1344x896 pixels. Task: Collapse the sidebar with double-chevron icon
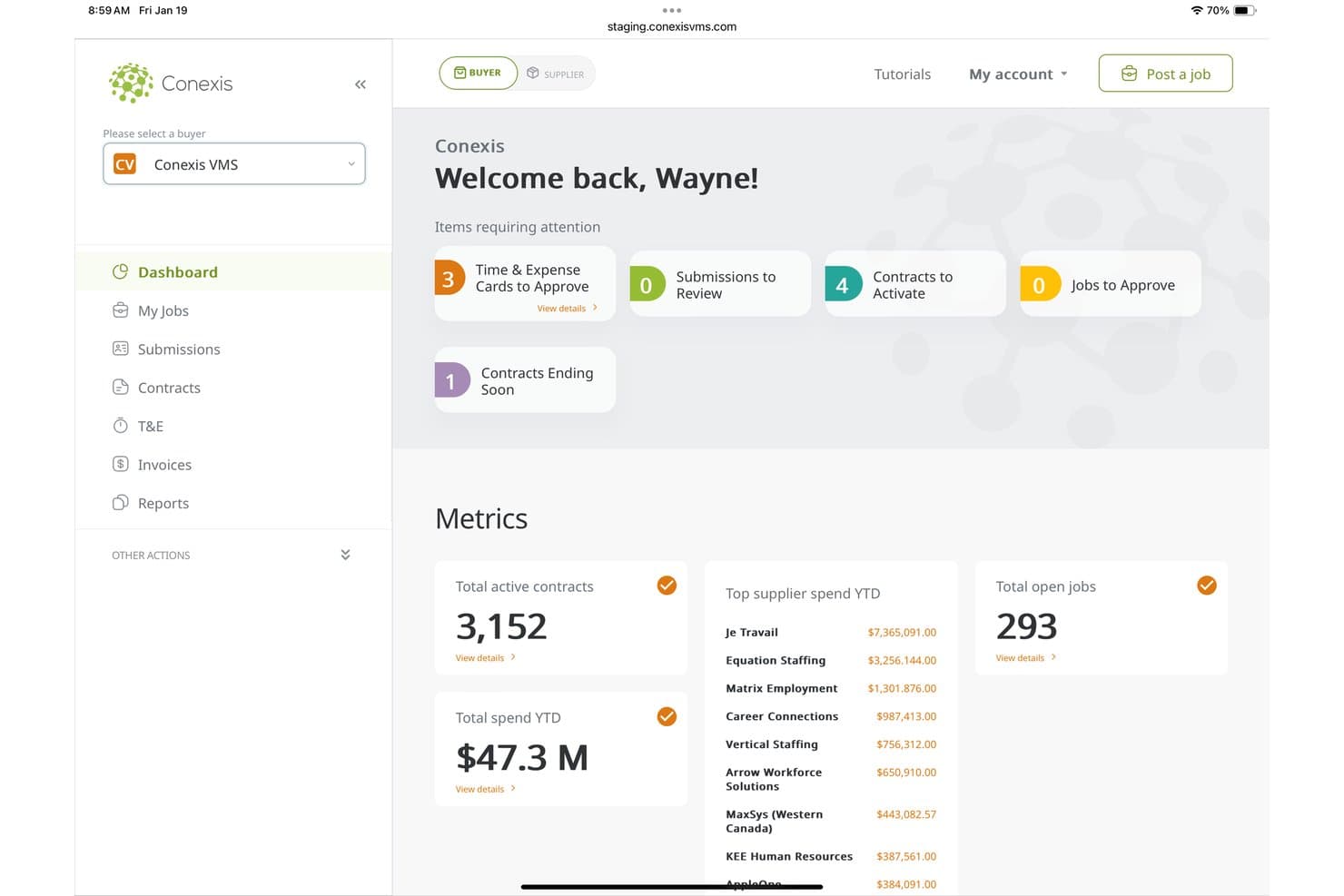[x=361, y=84]
